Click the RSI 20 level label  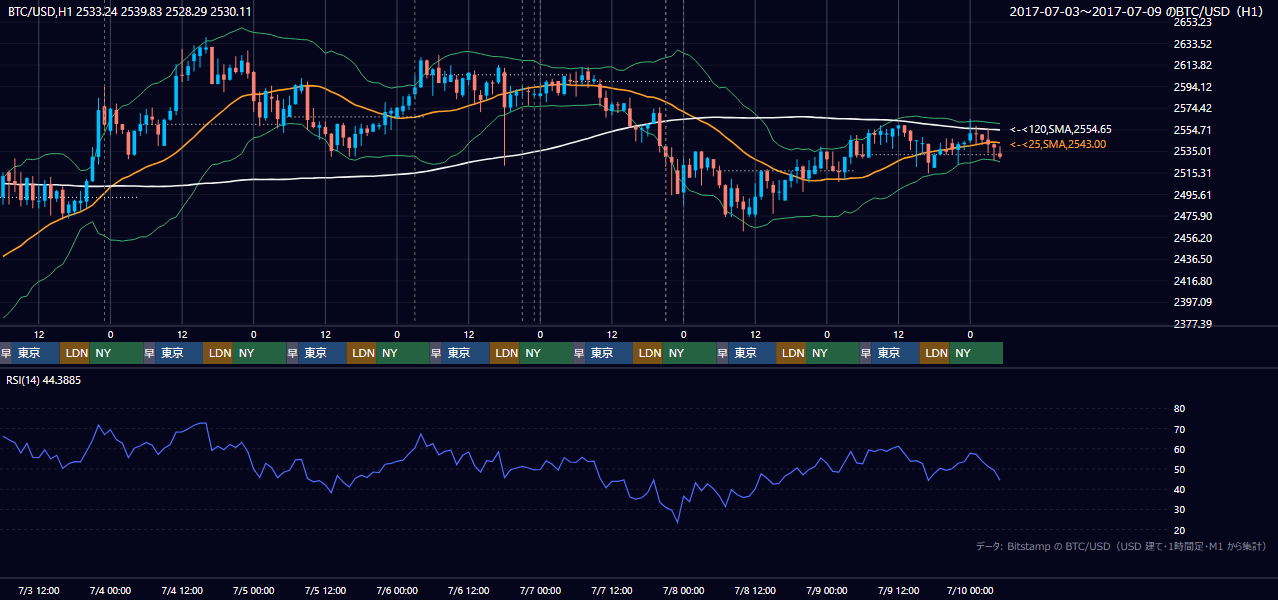[1179, 530]
